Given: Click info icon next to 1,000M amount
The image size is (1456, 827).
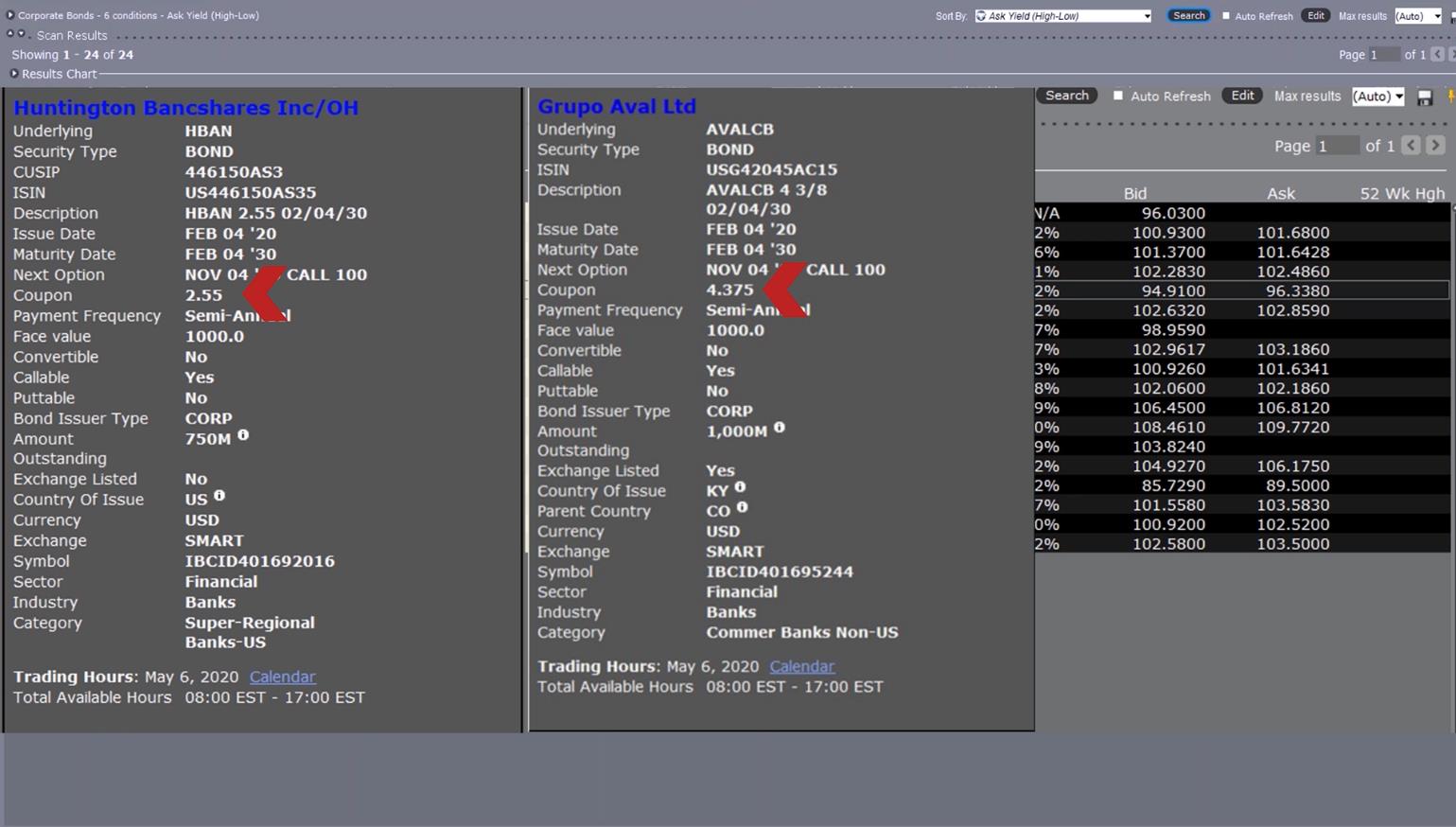Looking at the screenshot, I should click(780, 428).
